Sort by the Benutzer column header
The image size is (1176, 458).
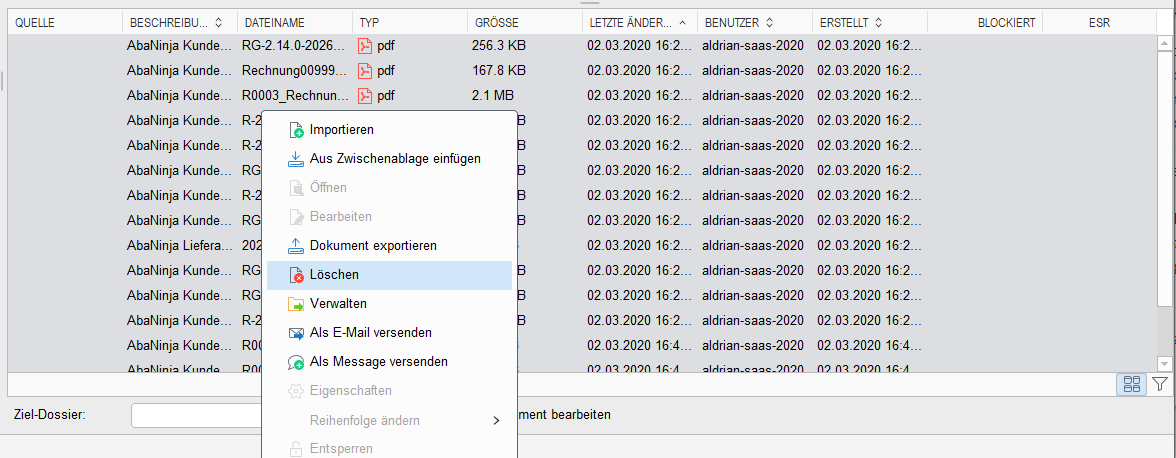pyautogui.click(x=754, y=22)
